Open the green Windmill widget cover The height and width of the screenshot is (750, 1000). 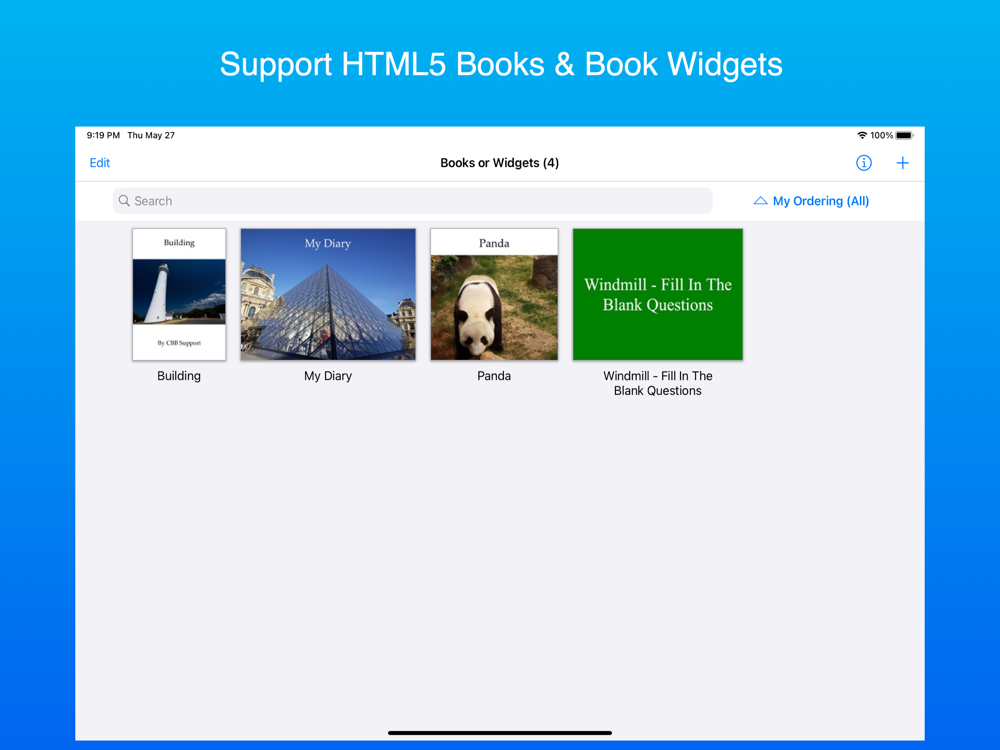658,295
